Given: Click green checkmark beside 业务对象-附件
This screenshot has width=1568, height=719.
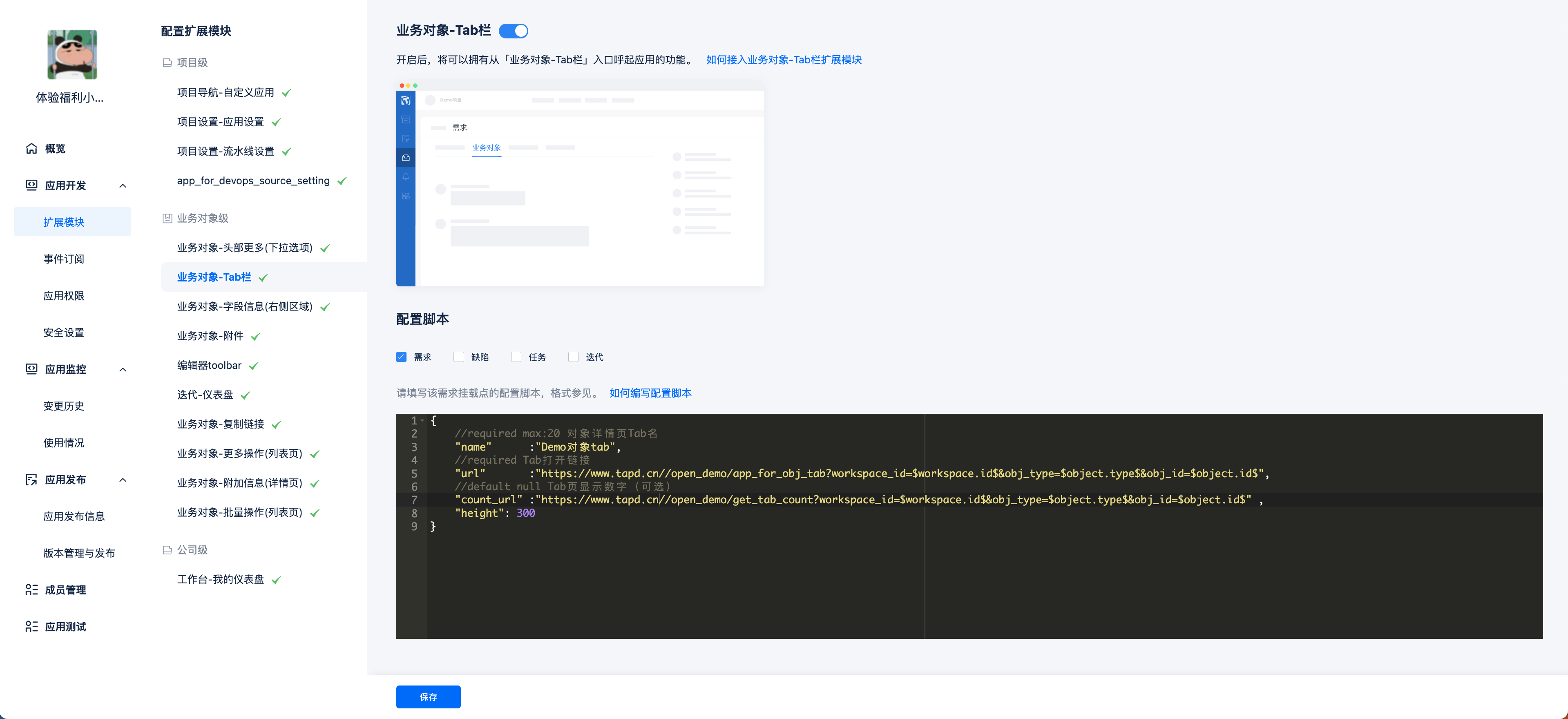Looking at the screenshot, I should 256,336.
